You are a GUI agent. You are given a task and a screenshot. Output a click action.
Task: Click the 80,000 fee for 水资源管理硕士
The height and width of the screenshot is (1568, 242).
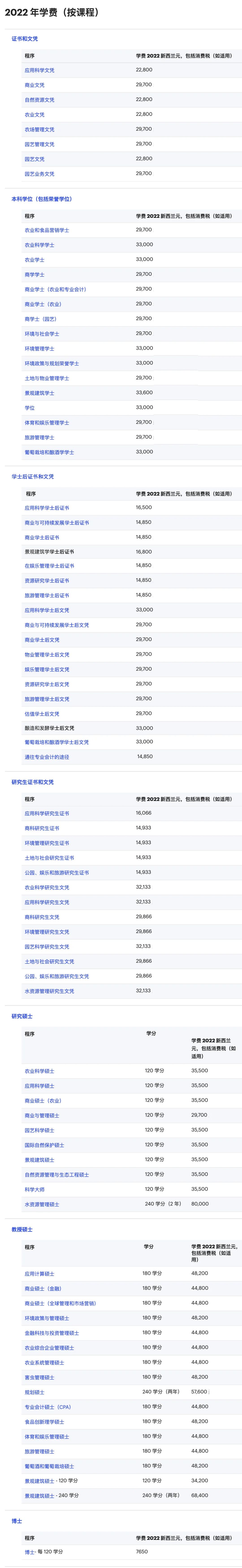pos(200,1204)
